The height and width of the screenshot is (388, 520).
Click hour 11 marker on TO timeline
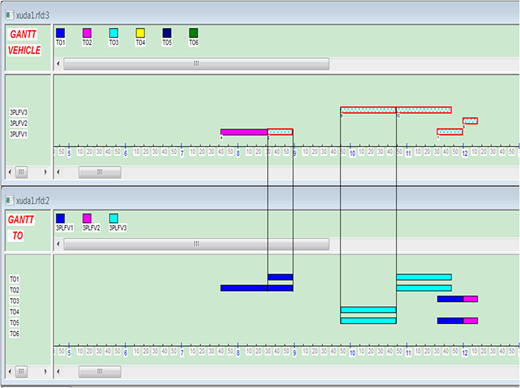tap(409, 353)
